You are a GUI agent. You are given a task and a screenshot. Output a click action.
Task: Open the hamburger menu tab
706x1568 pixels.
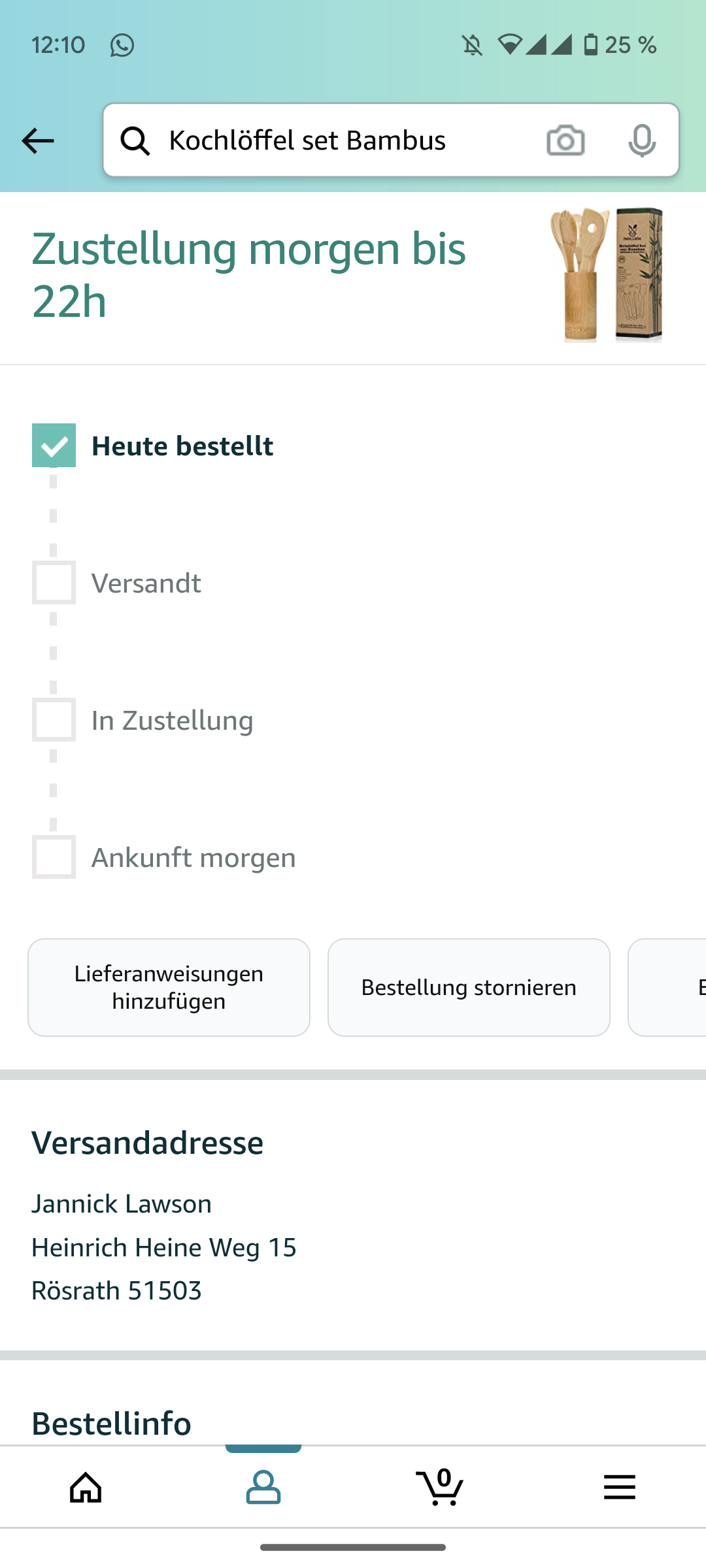coord(619,1488)
